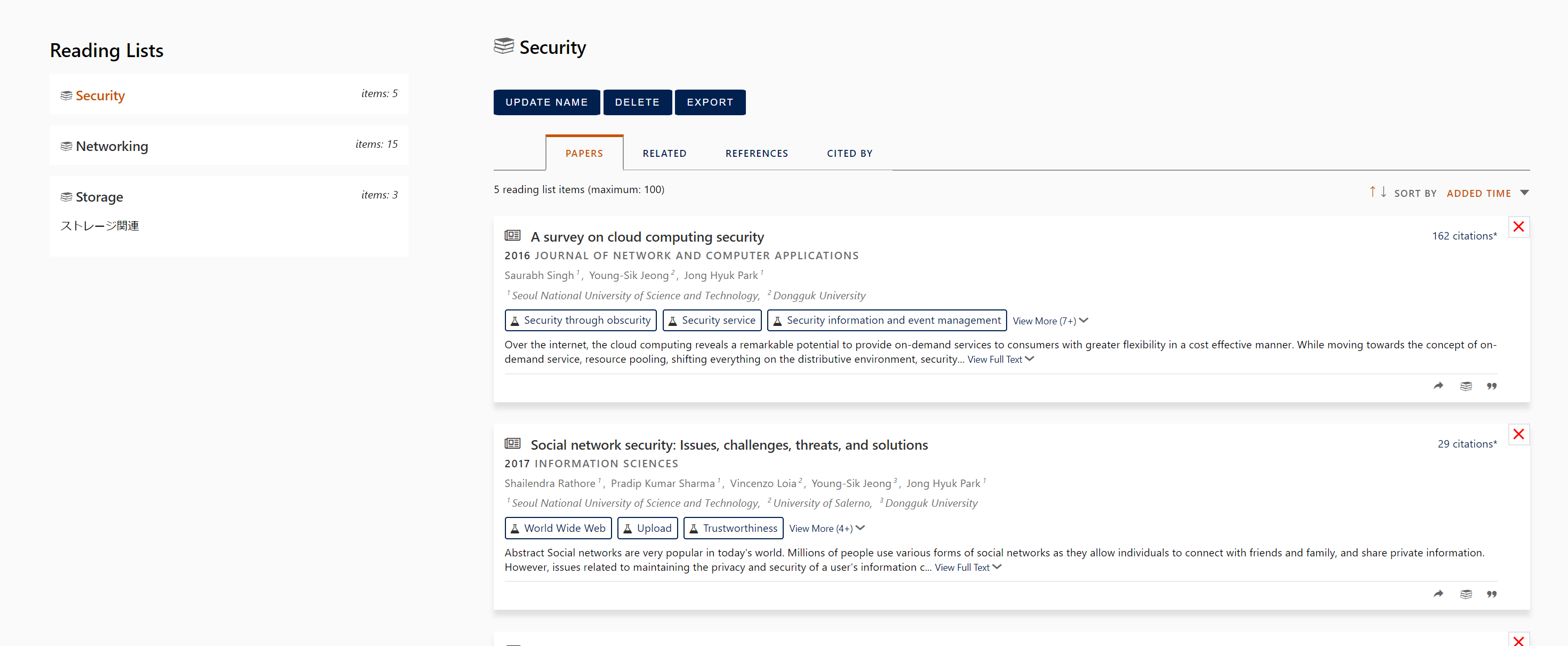Expand View More (7+) topics

click(x=1049, y=321)
